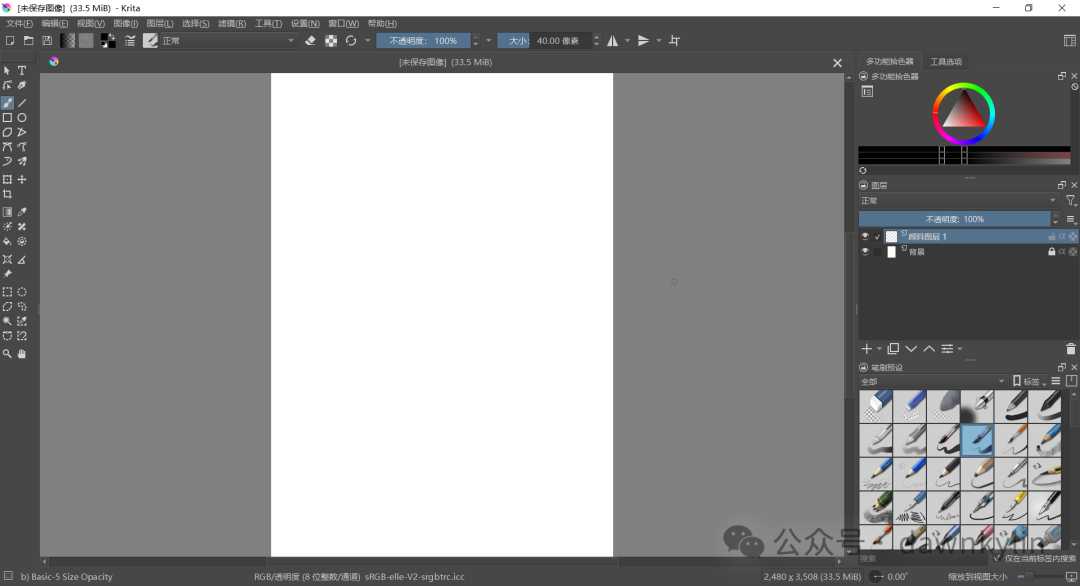Add a new layer with the plus icon
The width and height of the screenshot is (1080, 586).
click(867, 348)
